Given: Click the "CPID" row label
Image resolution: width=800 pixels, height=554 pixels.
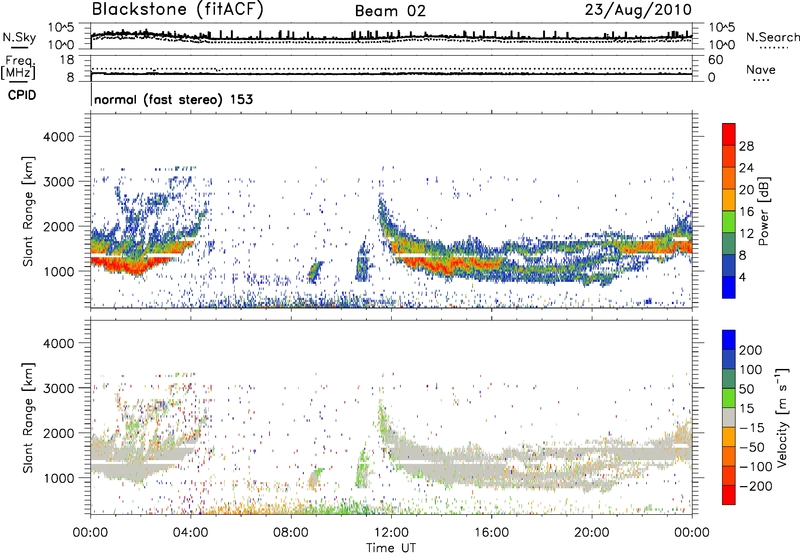Looking at the screenshot, I should tap(22, 95).
